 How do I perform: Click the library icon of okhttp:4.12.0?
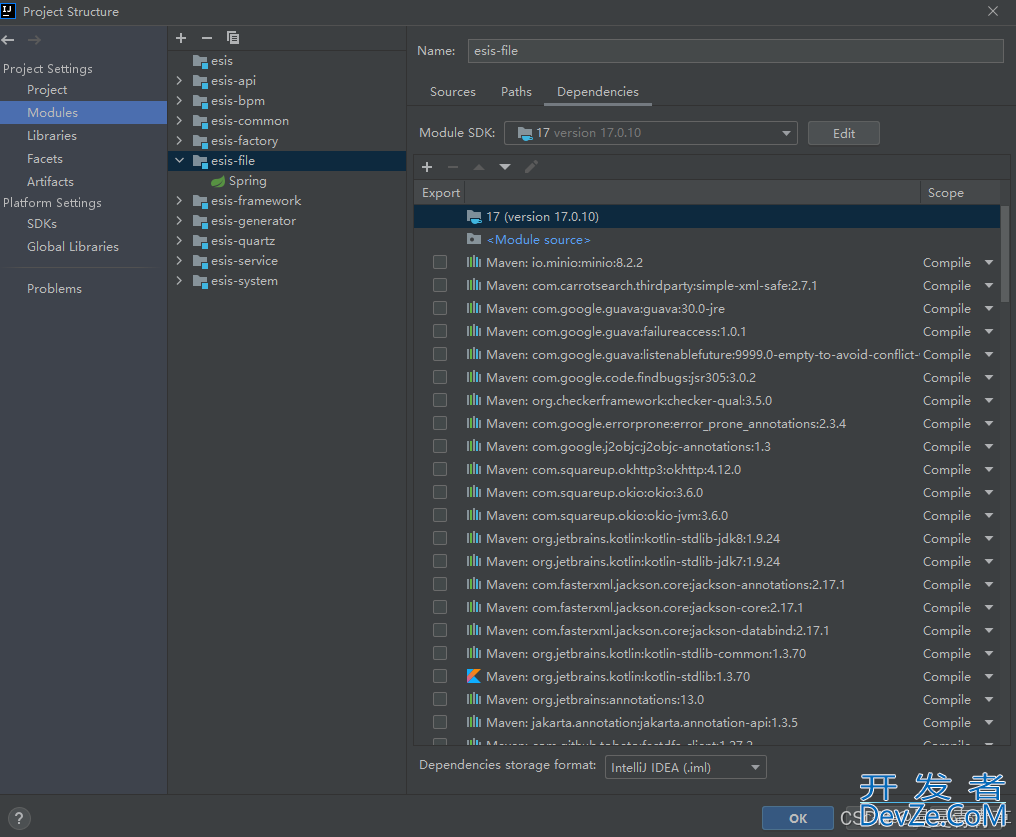[x=474, y=469]
